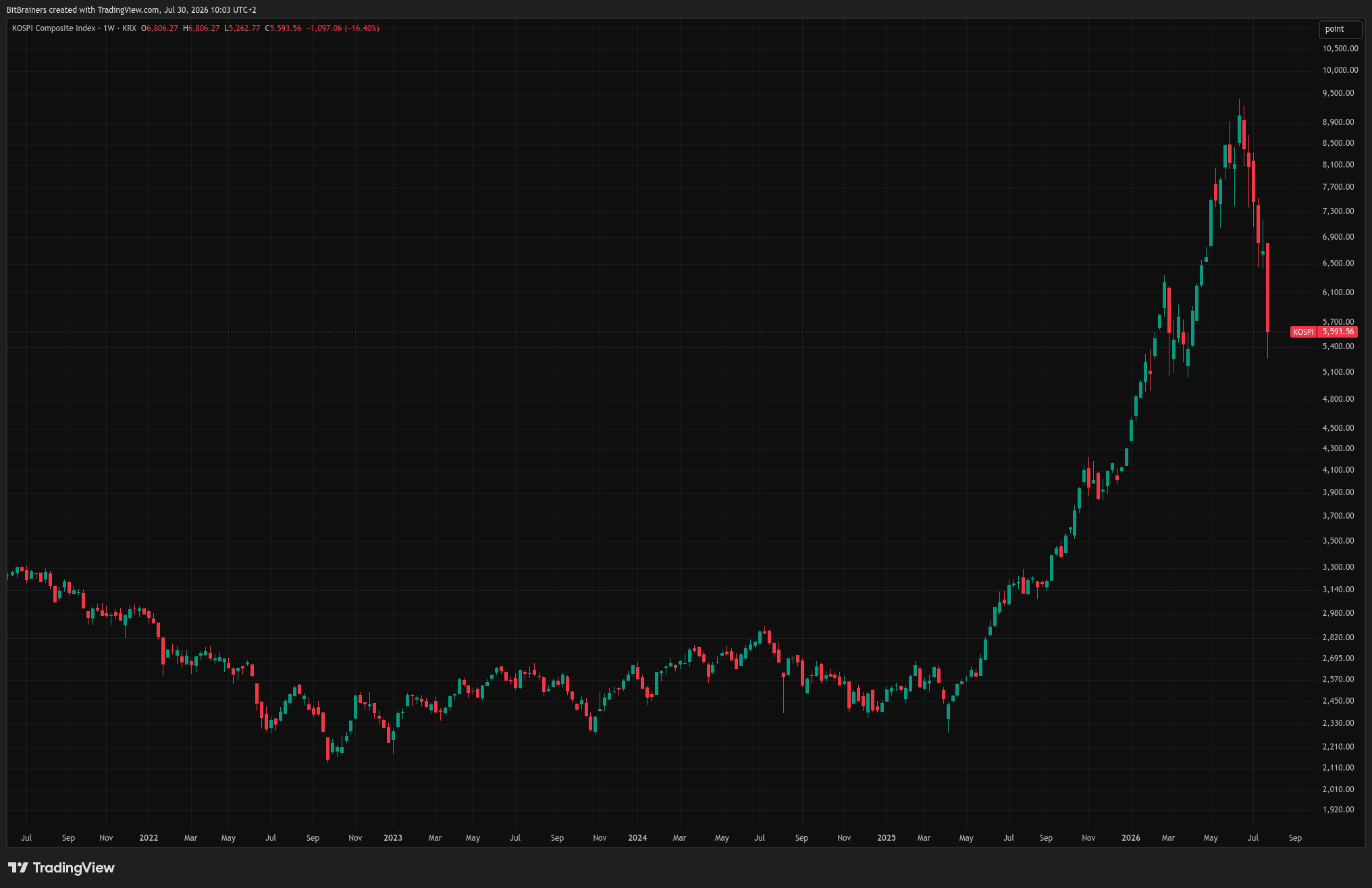The height and width of the screenshot is (888, 1372).
Task: Click the 4,500.00 price axis label
Action: pos(1338,428)
